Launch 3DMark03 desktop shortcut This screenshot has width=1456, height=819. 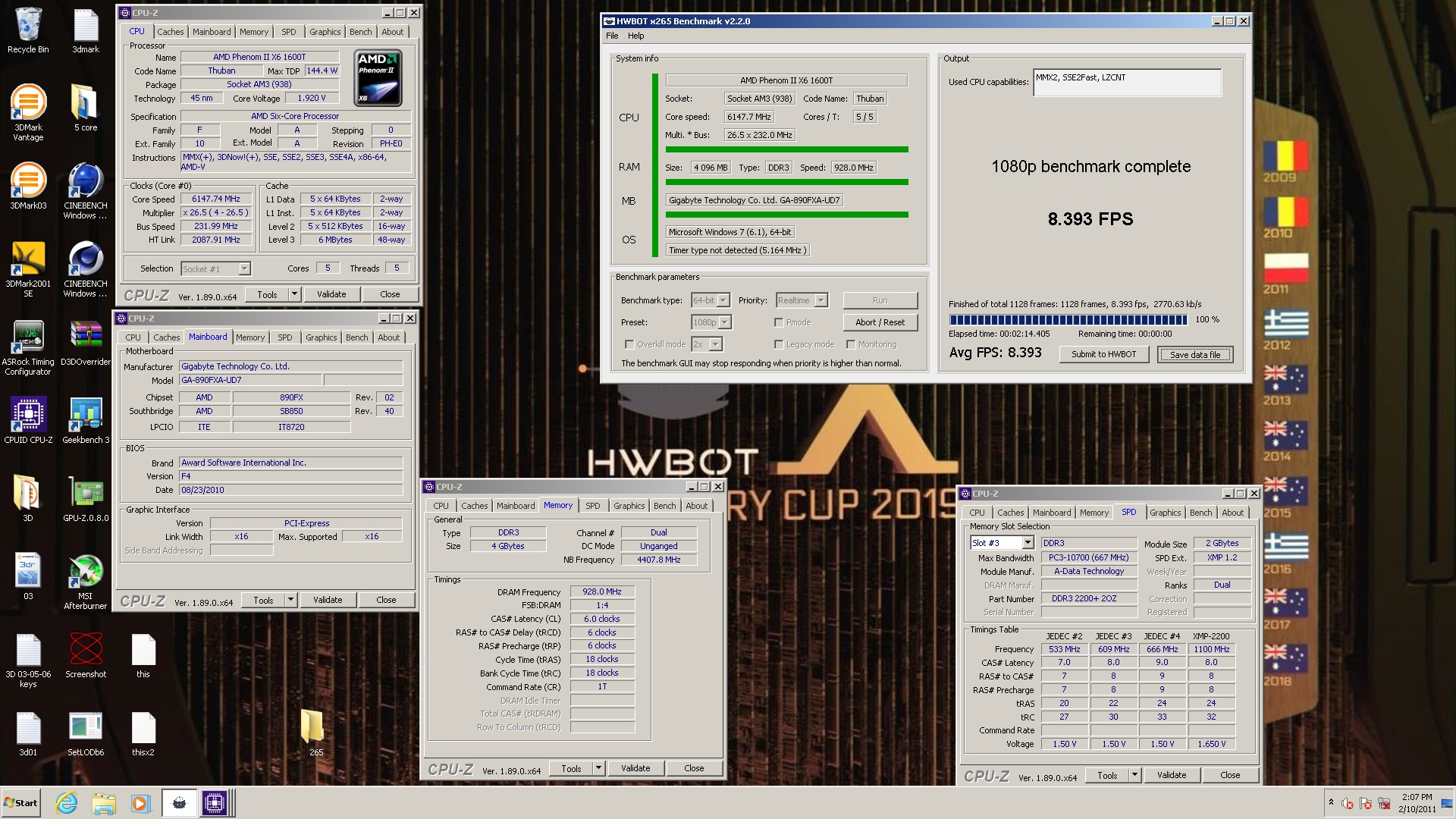click(28, 186)
